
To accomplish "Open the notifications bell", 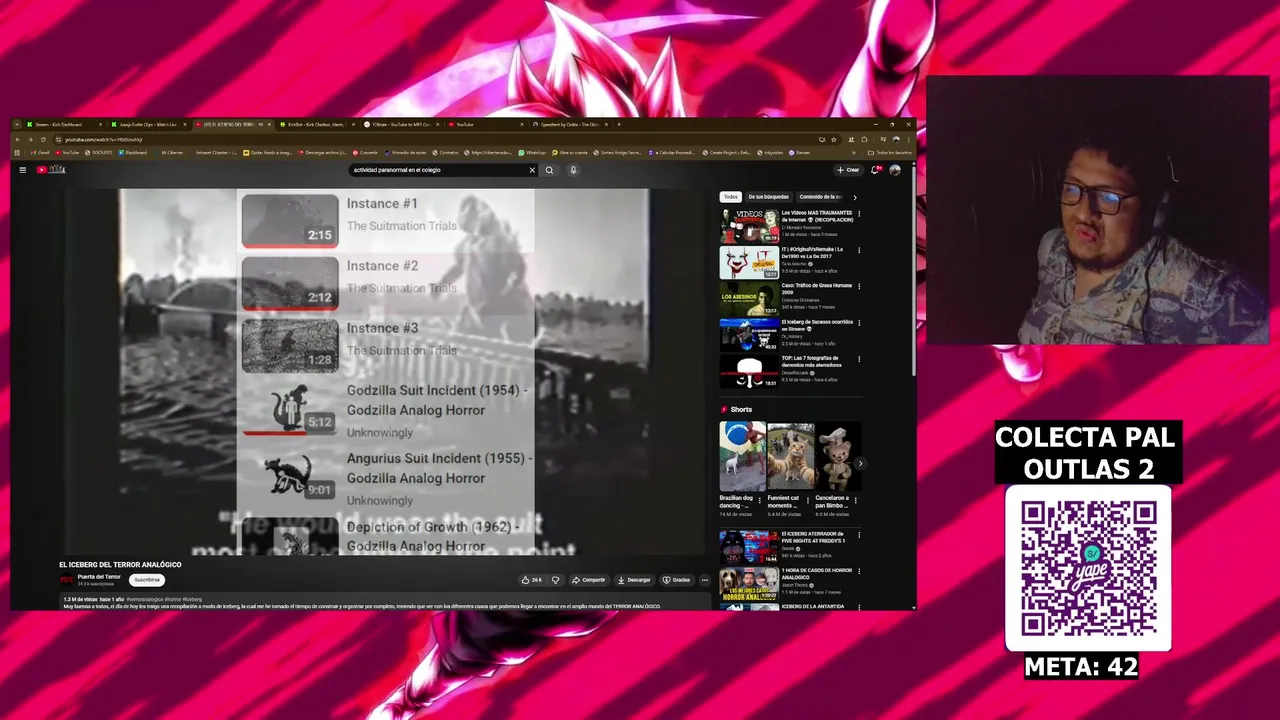I will (x=876, y=170).
